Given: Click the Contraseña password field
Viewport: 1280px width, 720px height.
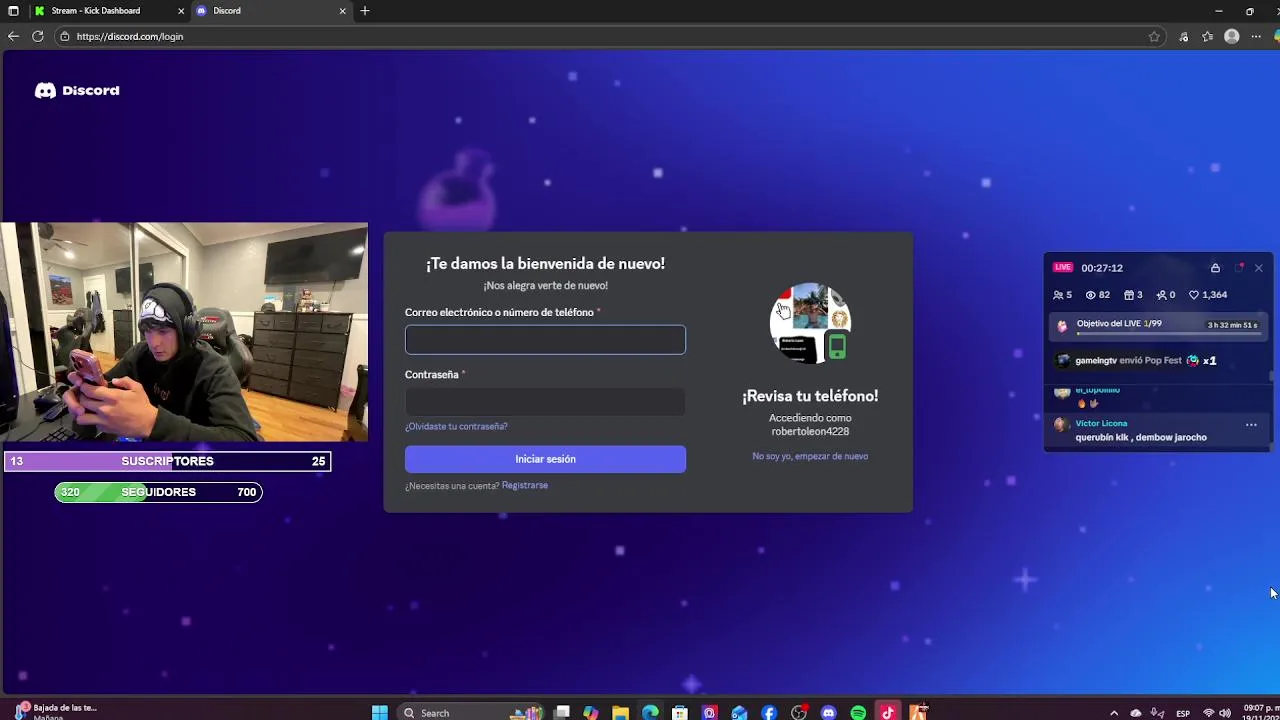Looking at the screenshot, I should point(545,402).
